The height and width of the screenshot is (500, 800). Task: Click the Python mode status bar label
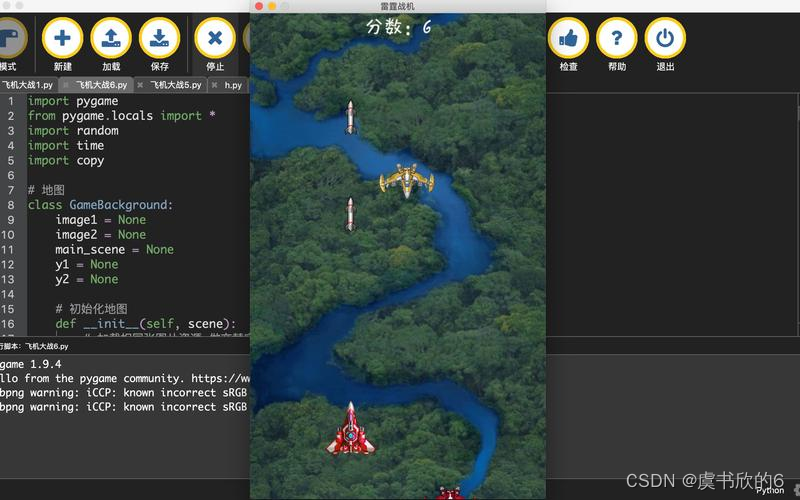click(770, 491)
